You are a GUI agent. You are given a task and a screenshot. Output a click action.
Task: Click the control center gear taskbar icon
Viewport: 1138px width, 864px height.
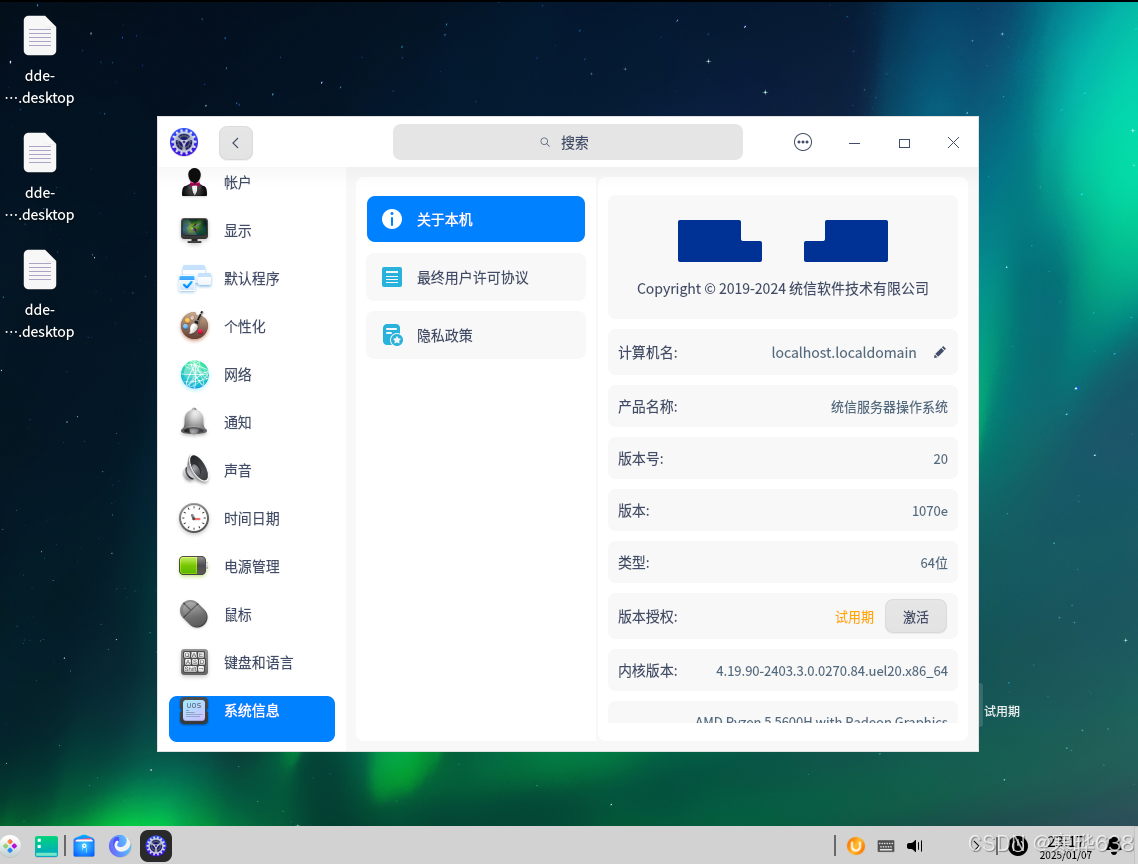156,846
